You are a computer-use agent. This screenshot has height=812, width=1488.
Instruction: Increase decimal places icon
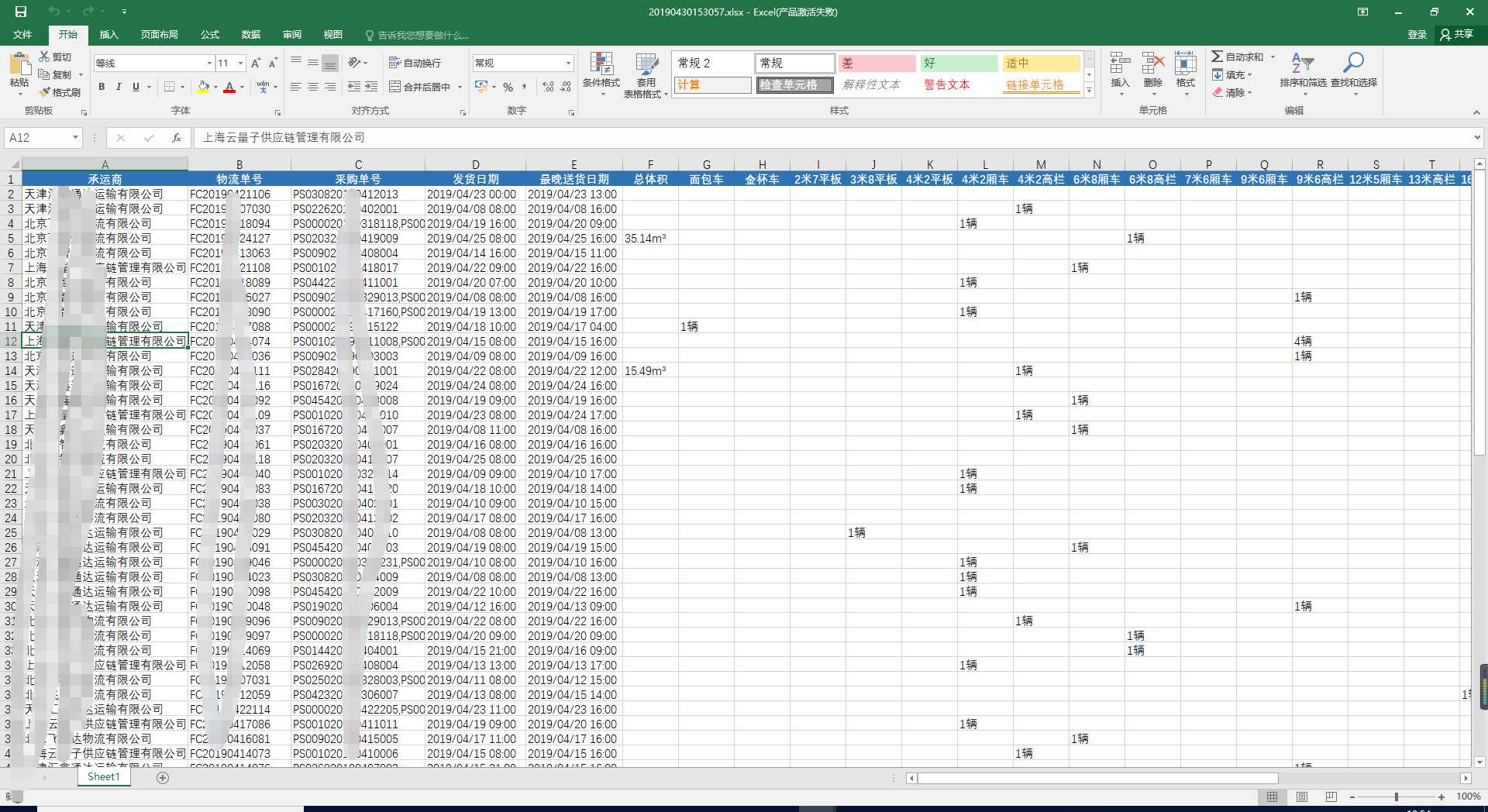pos(549,87)
